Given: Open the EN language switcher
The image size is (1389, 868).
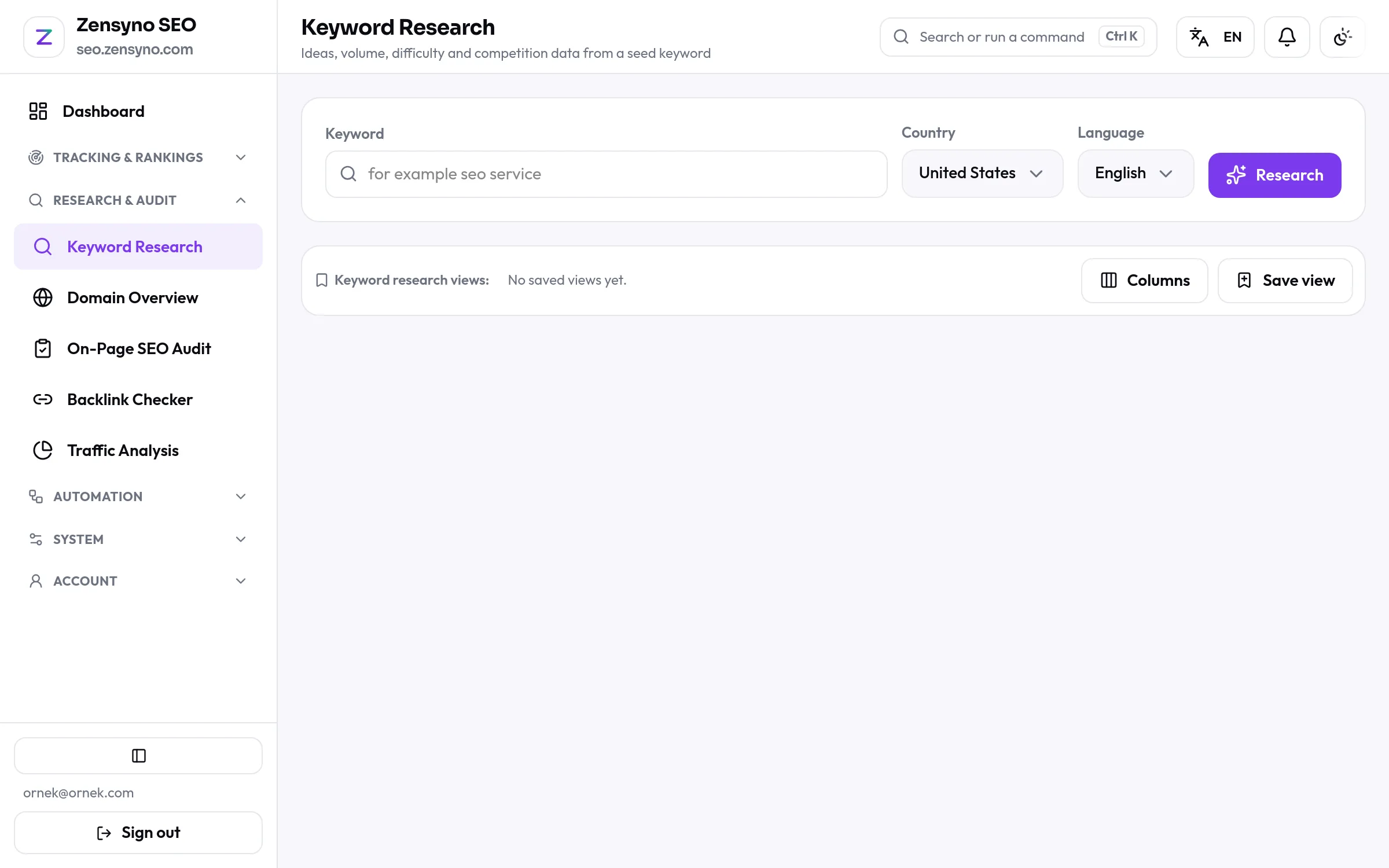Looking at the screenshot, I should tap(1215, 37).
